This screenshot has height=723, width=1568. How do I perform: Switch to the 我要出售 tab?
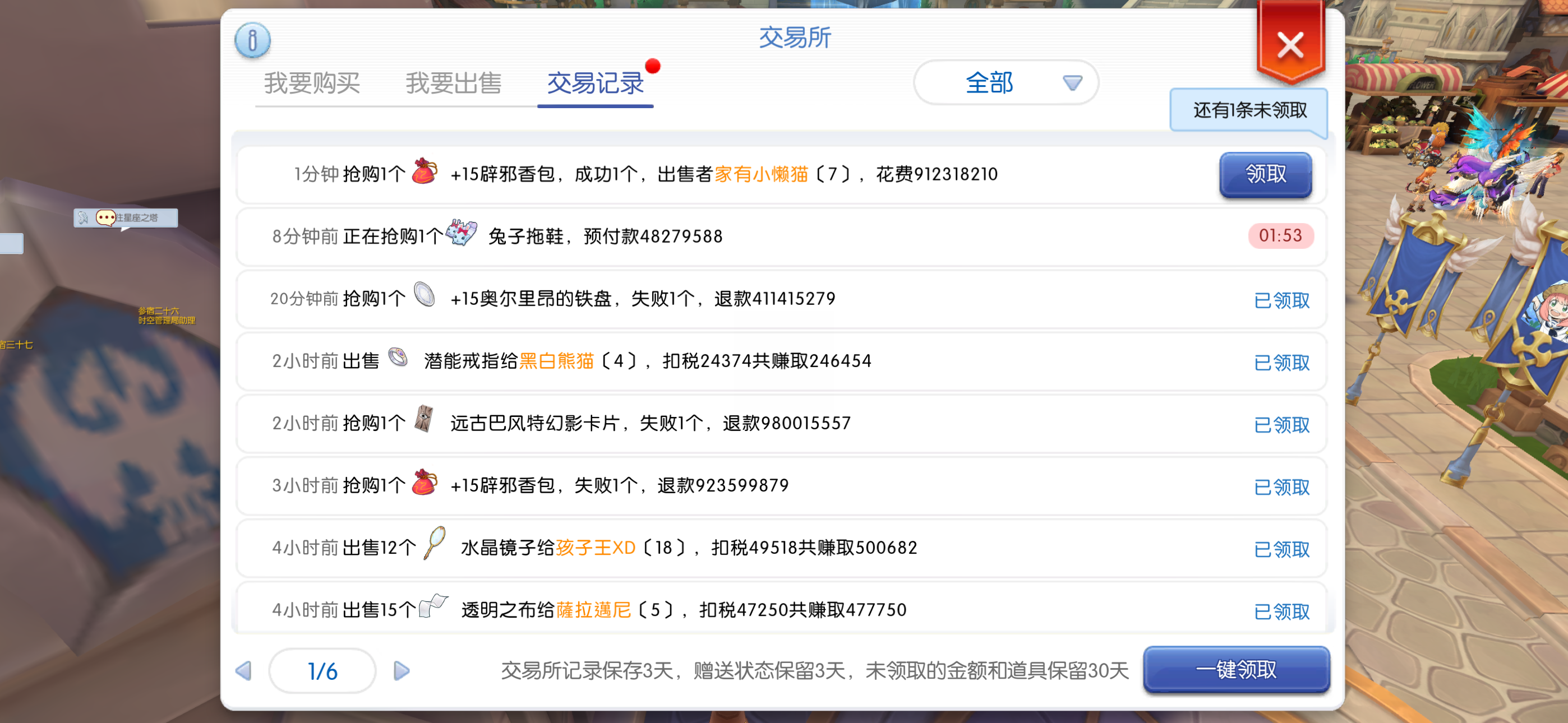[454, 84]
